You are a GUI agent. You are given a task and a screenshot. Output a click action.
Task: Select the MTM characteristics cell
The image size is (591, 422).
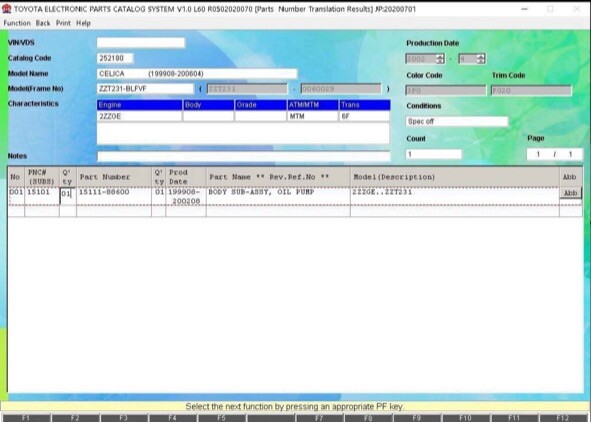312,116
